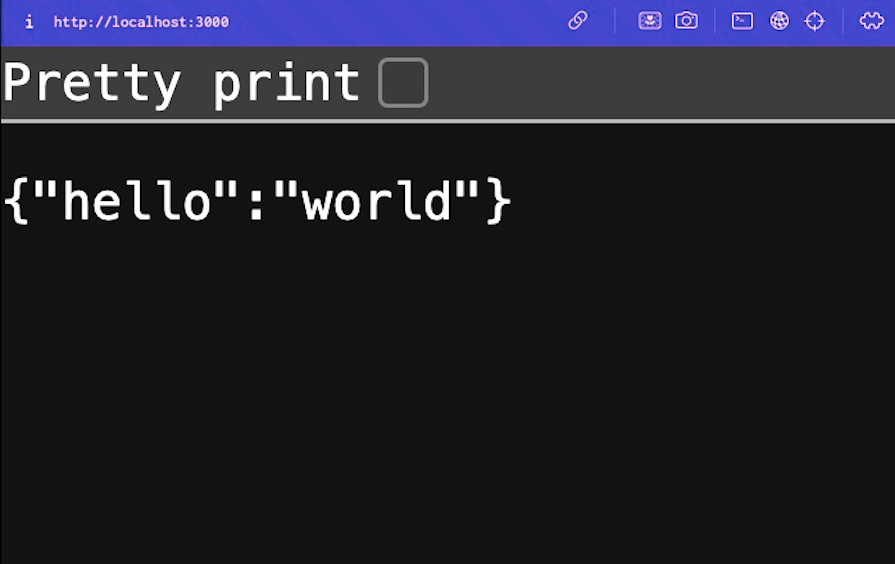Click the "Pretty print" label text

tap(180, 83)
